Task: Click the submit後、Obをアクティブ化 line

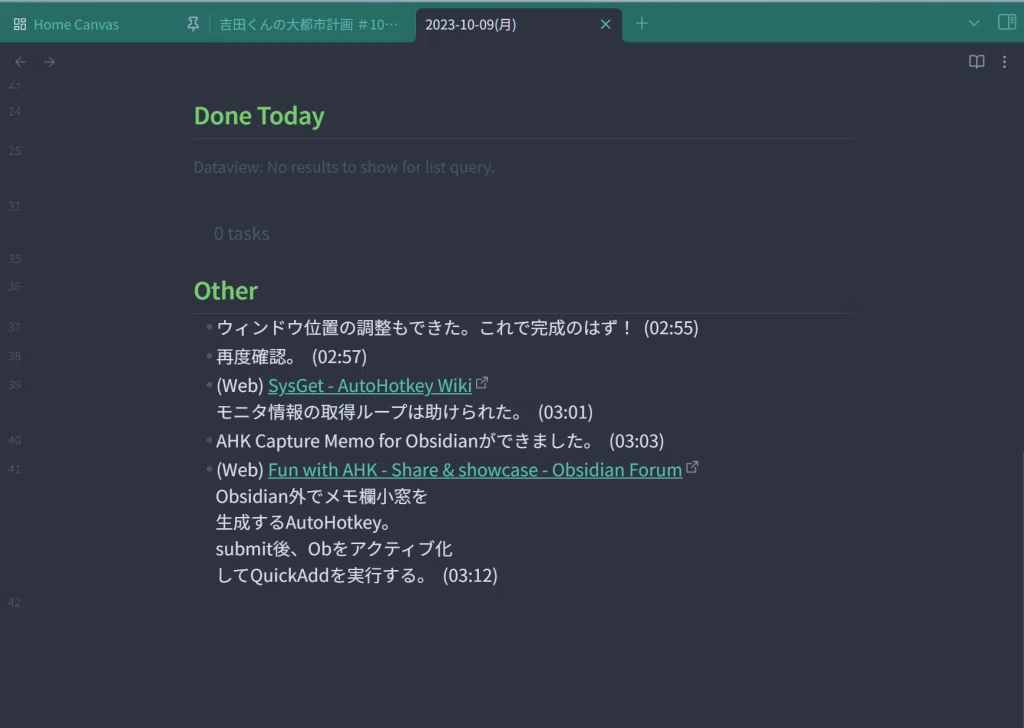Action: [x=334, y=548]
